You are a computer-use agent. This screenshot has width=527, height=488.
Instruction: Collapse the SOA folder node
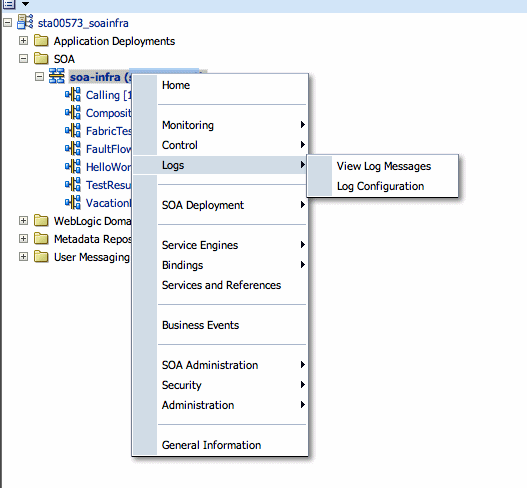tap(23, 58)
